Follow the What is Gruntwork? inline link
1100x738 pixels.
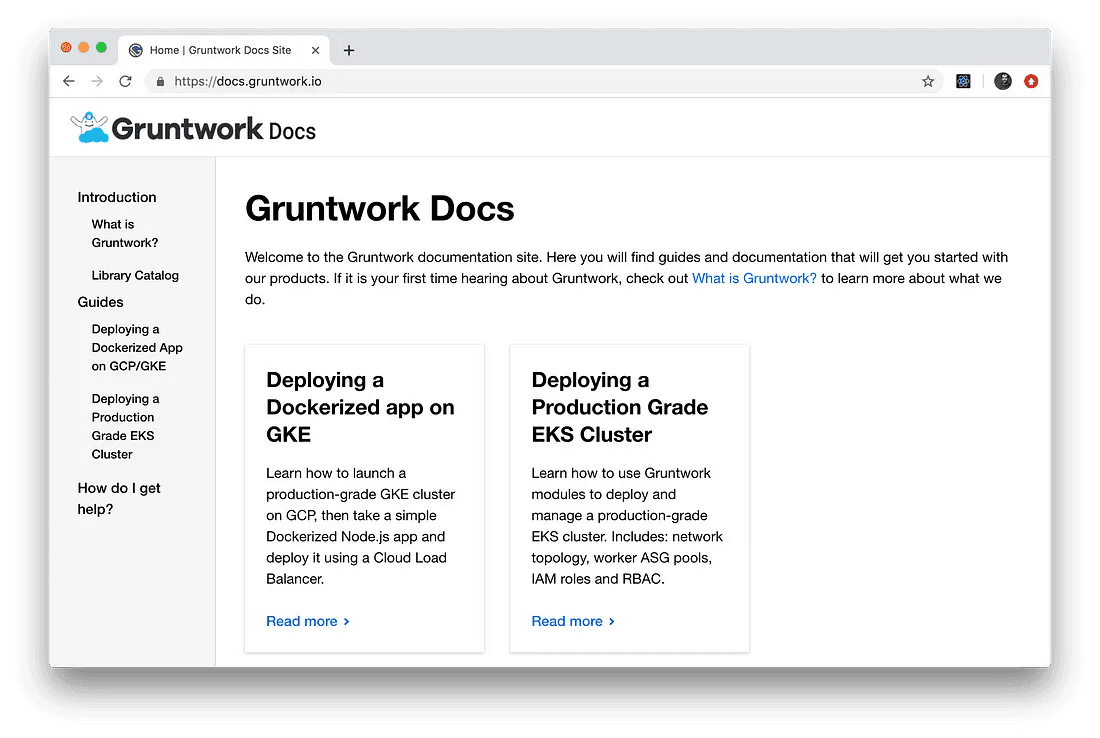pos(754,279)
